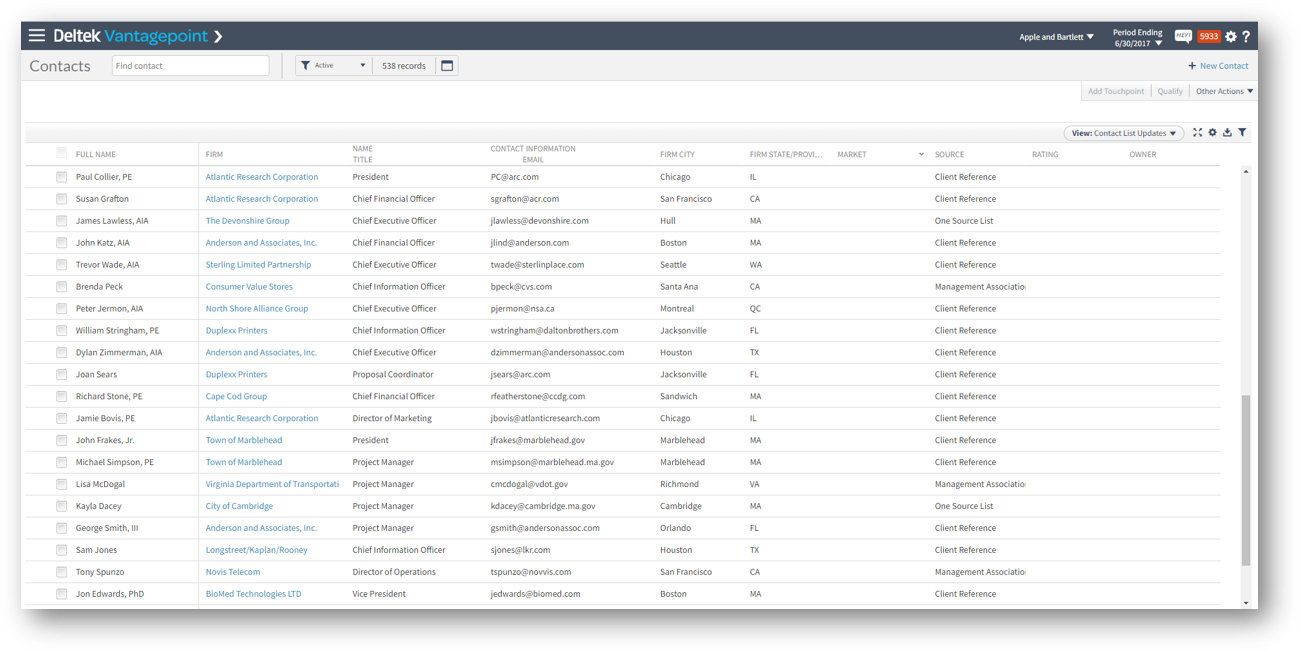Open grid settings gear above the list
The image size is (1300, 651).
(x=1212, y=132)
